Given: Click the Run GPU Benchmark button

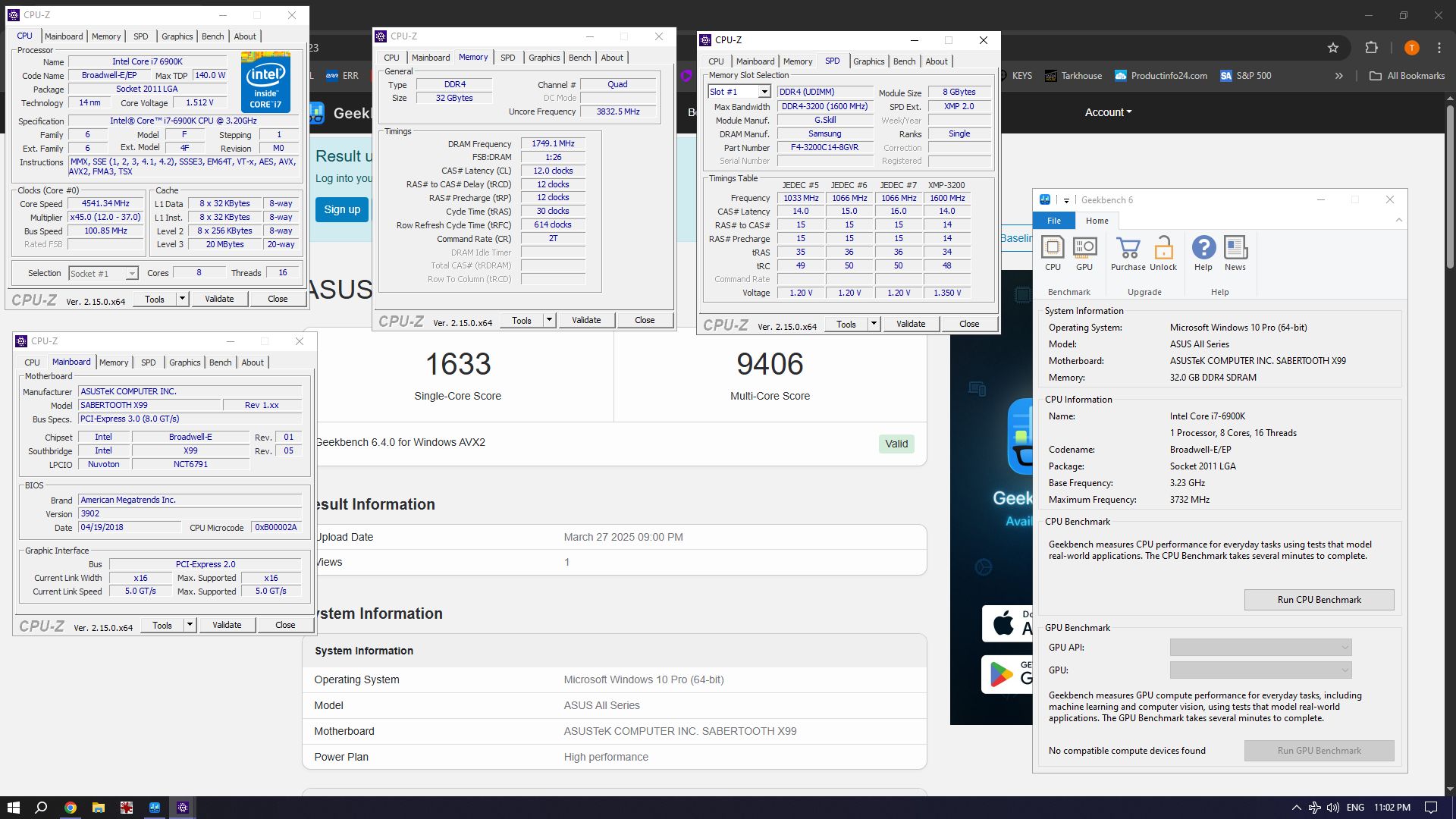Looking at the screenshot, I should point(1319,751).
